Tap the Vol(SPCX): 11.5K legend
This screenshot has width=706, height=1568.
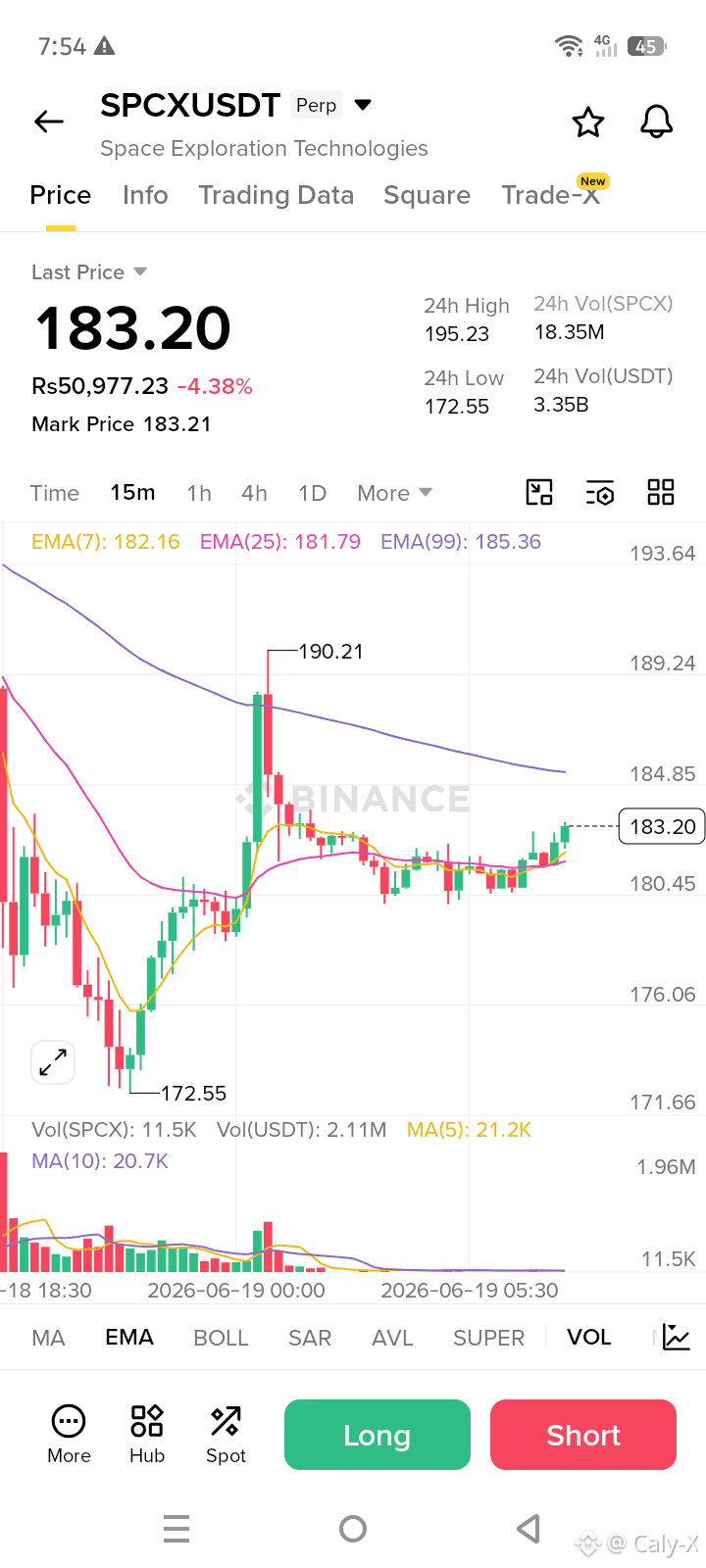pos(114,1130)
